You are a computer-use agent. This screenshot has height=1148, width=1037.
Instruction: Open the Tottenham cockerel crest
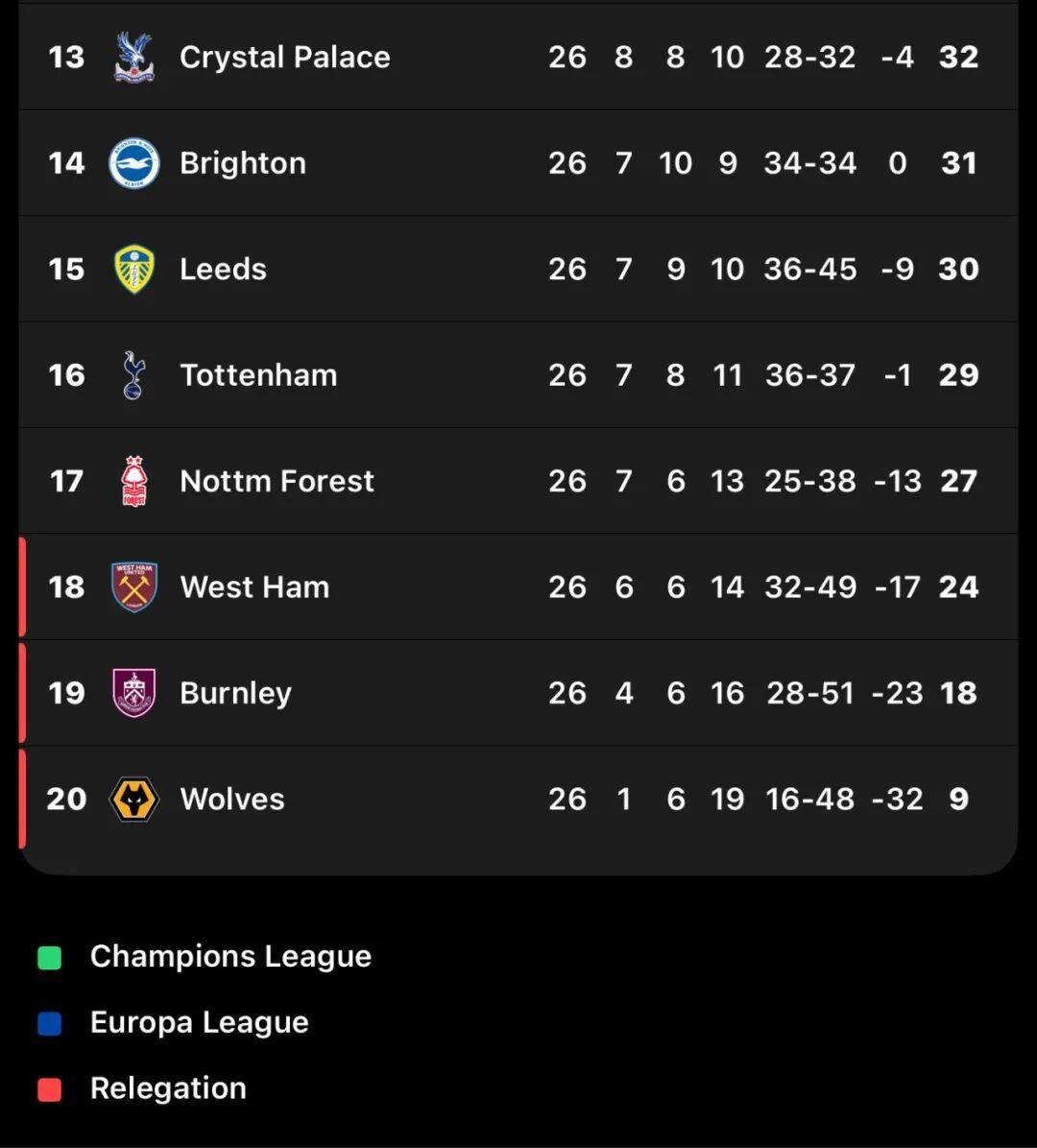(x=133, y=375)
